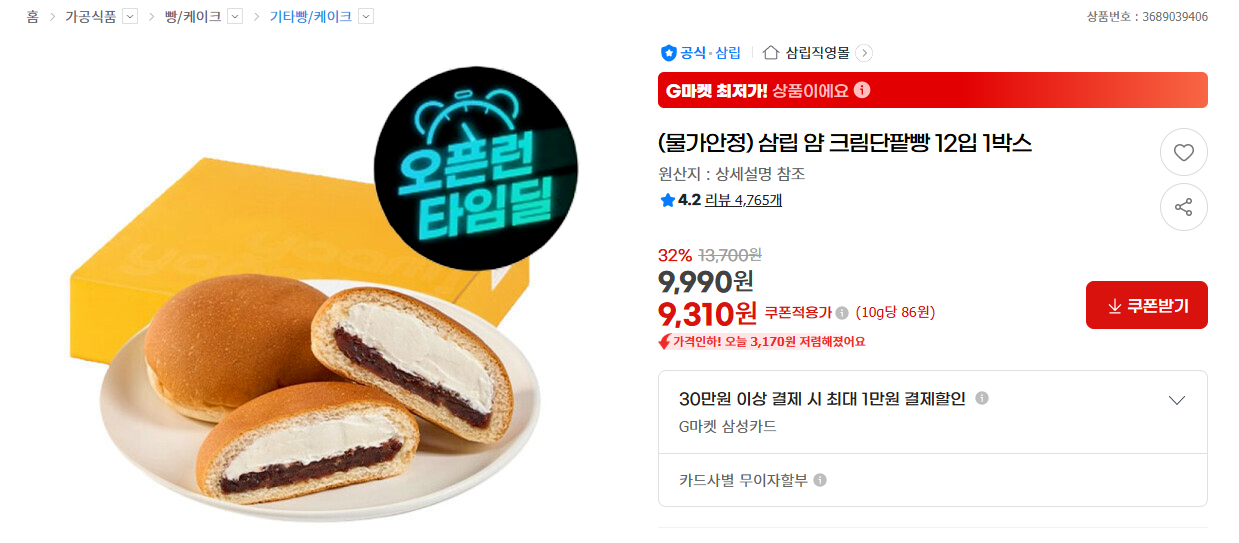This screenshot has height=543, width=1239.
Task: Click the 카드사별 무이자할부 row
Action: 932,480
